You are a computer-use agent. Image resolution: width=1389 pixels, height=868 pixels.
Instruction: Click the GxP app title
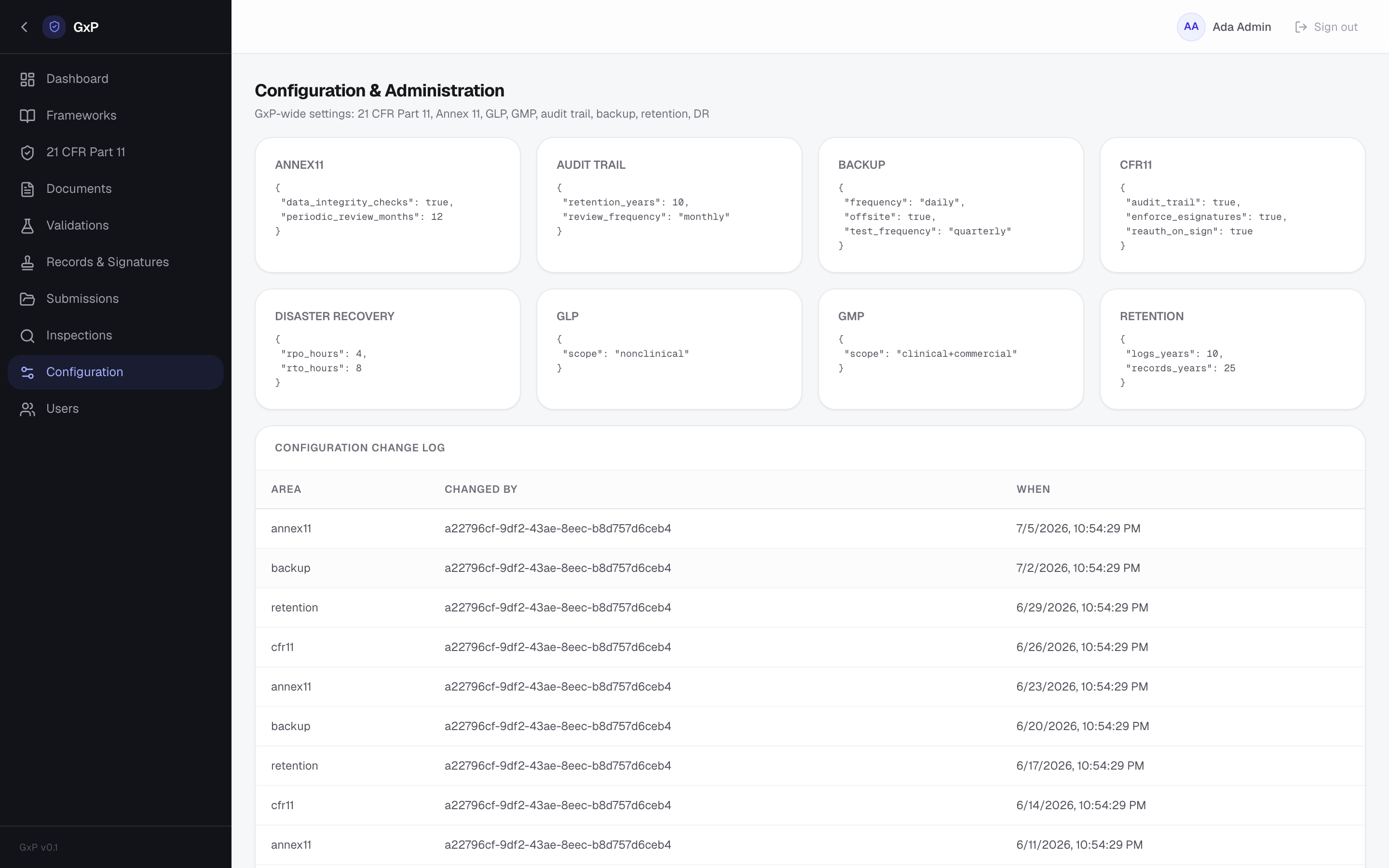(x=86, y=27)
